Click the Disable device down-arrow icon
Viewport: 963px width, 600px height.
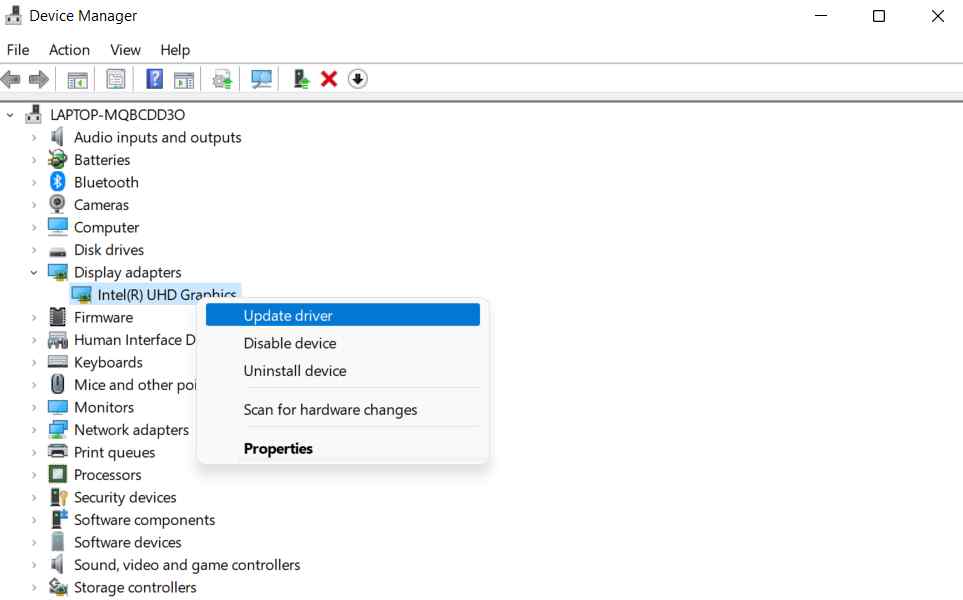point(357,79)
